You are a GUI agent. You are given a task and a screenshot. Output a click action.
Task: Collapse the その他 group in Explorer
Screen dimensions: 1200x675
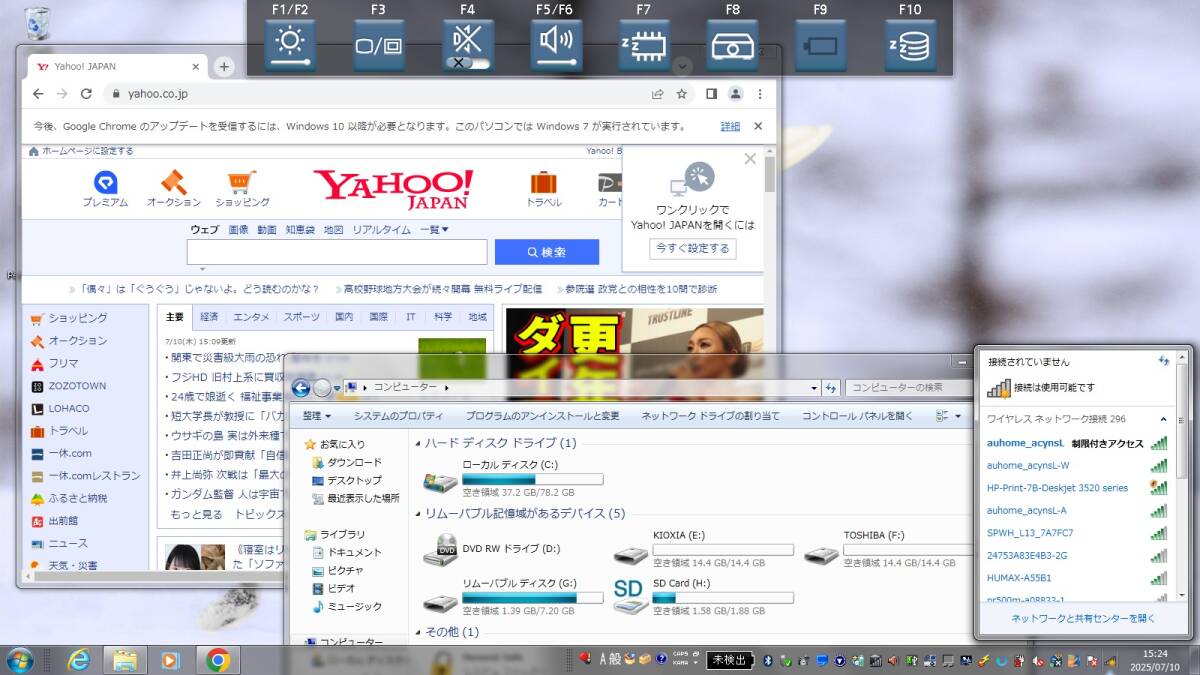pos(419,633)
